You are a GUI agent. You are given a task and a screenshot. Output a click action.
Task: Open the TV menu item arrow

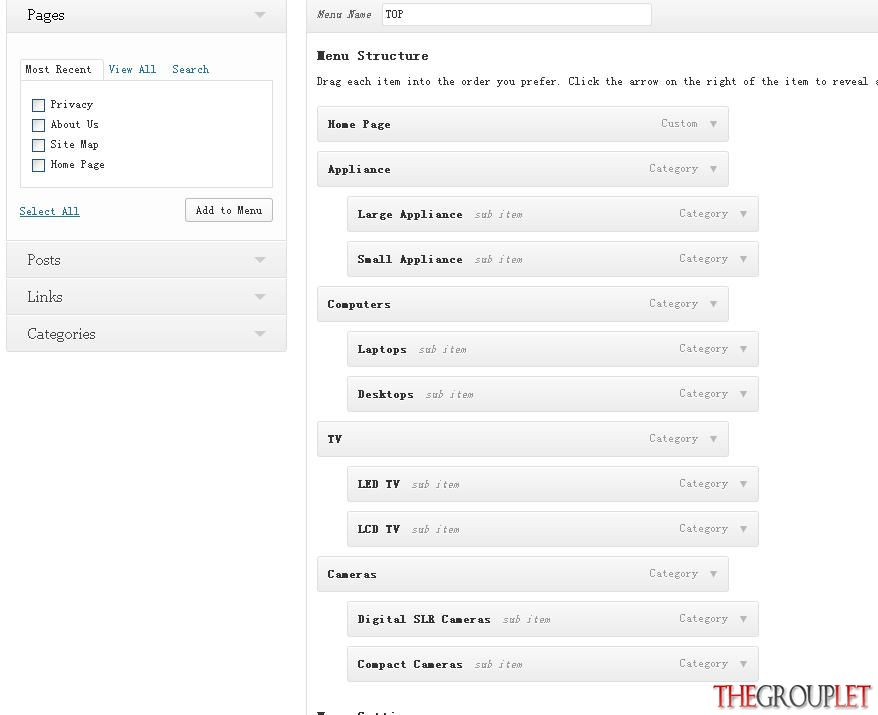pyautogui.click(x=713, y=438)
